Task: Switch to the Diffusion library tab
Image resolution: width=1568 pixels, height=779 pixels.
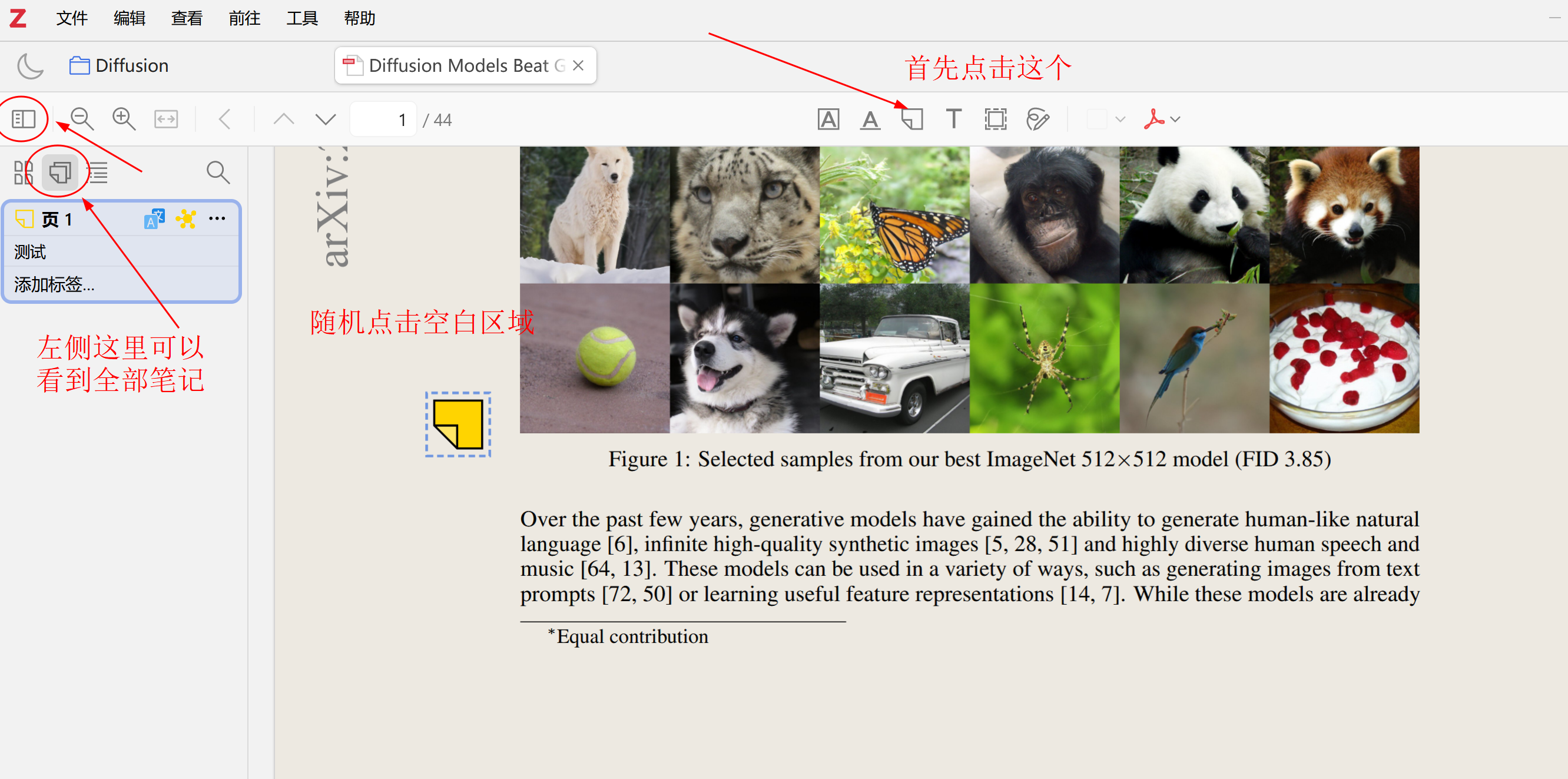Action: (119, 65)
